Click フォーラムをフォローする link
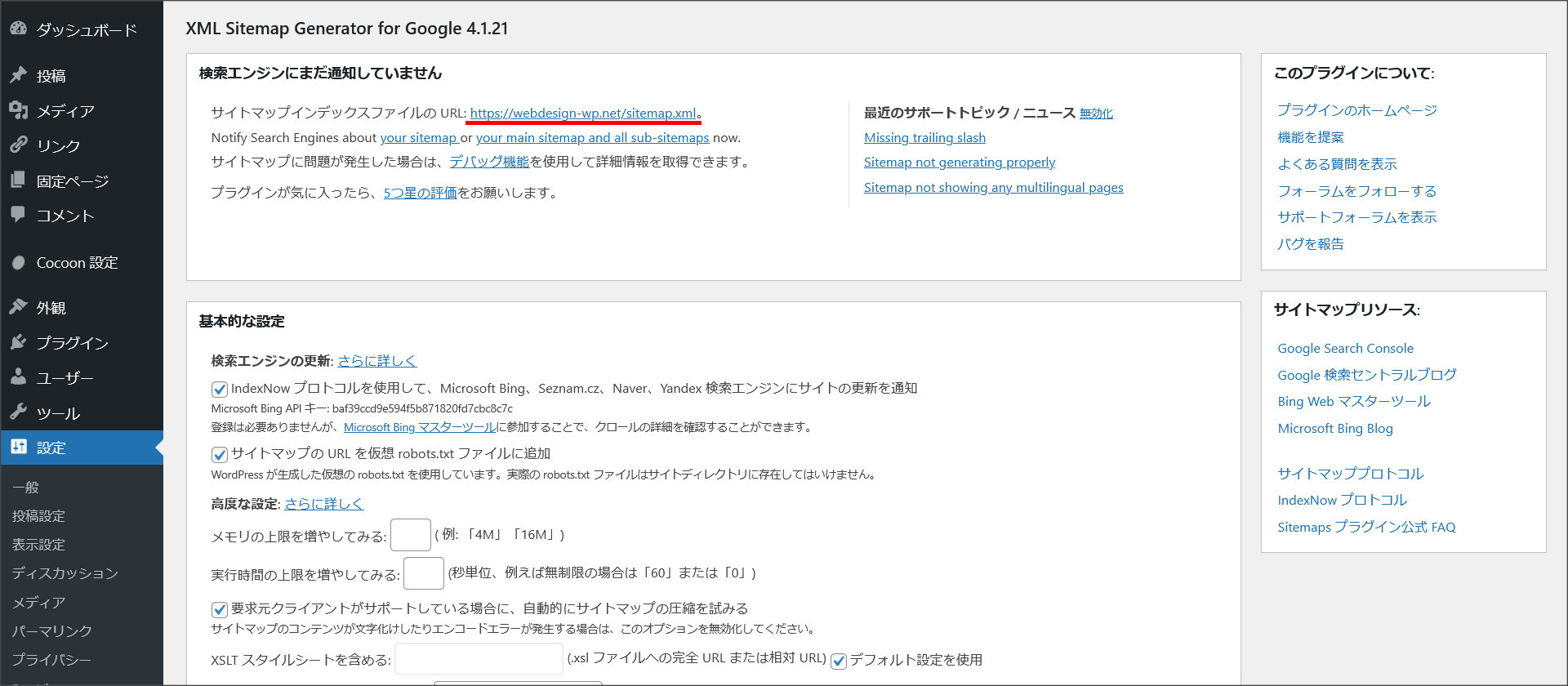The image size is (1568, 686). click(1356, 191)
